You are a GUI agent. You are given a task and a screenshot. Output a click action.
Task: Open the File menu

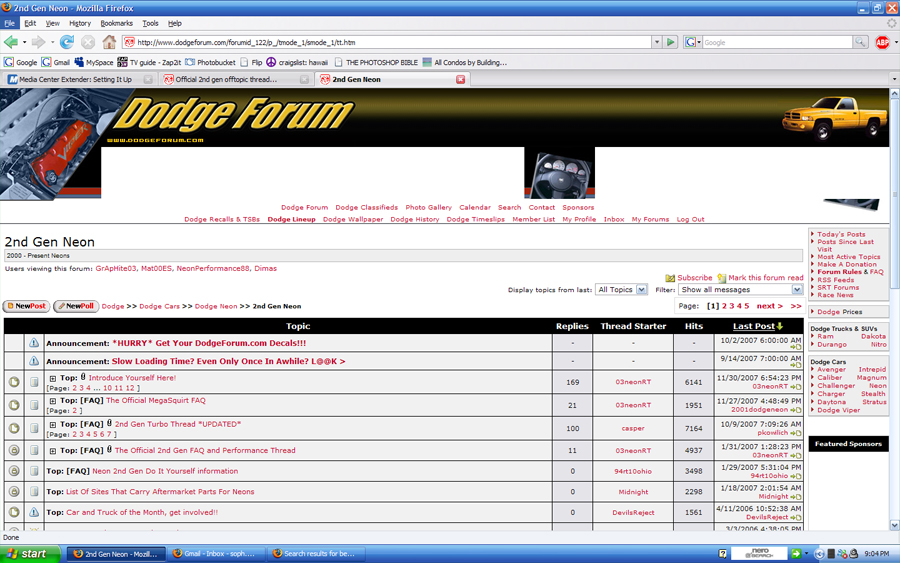(x=10, y=24)
